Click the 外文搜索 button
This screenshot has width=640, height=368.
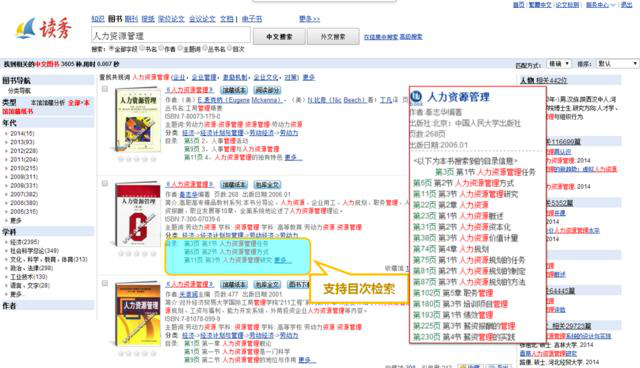point(333,37)
